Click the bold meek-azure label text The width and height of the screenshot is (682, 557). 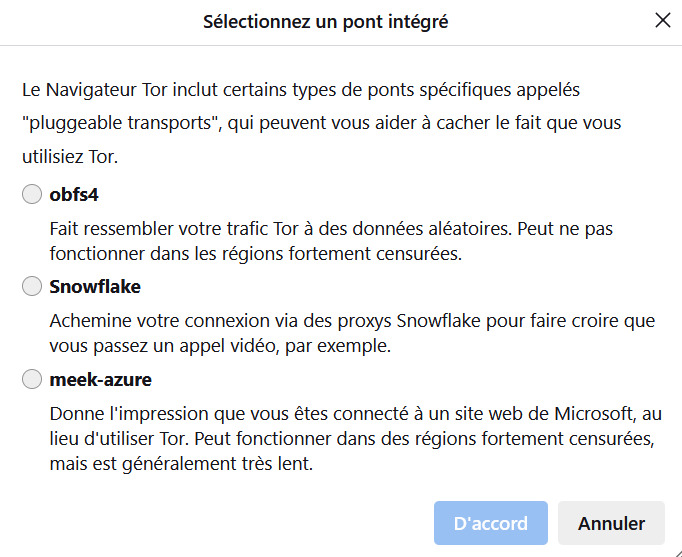[100, 380]
